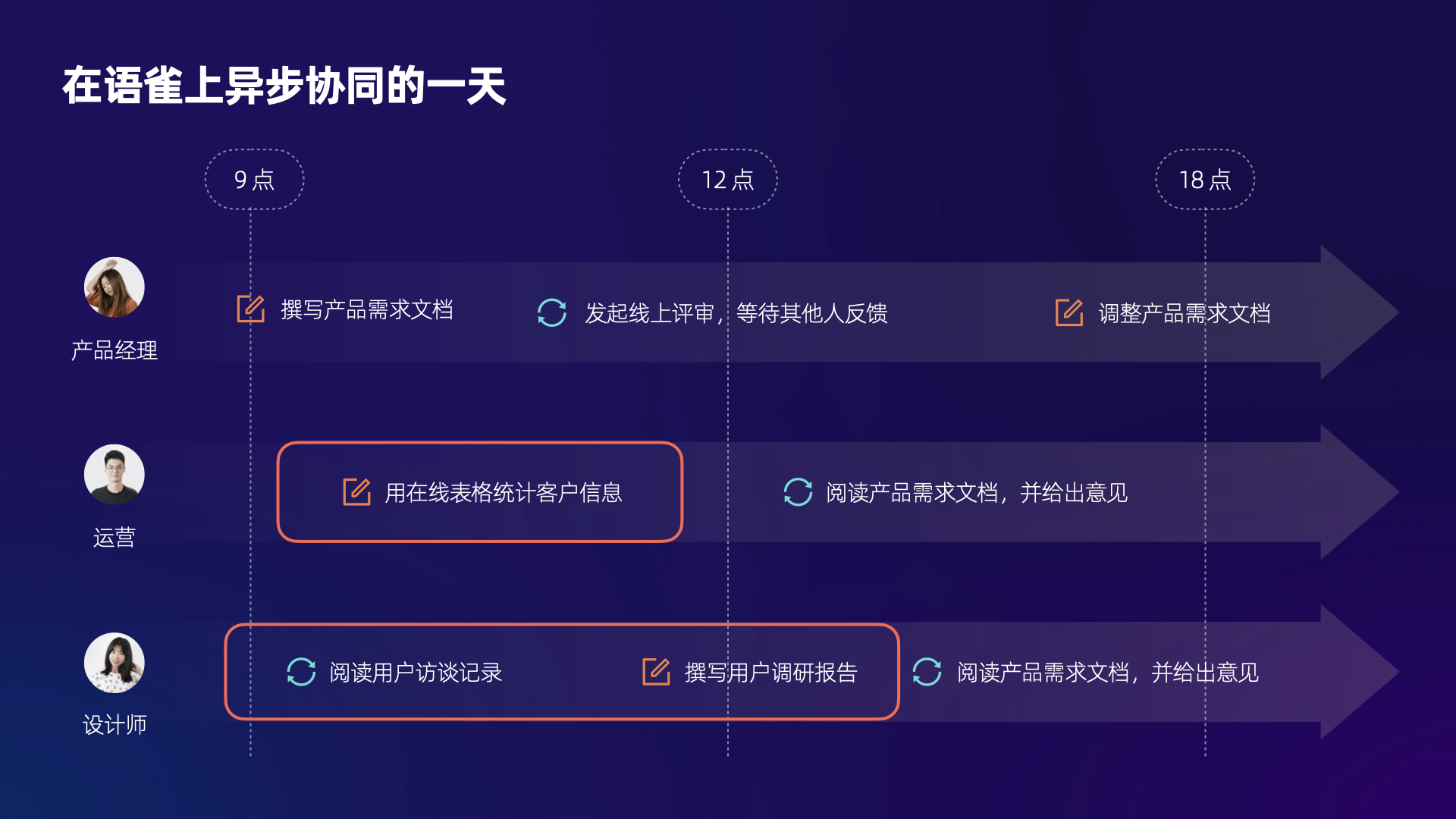The image size is (1456, 819).
Task: Click the title 在语雀上异步协同的一天
Action: tap(284, 85)
